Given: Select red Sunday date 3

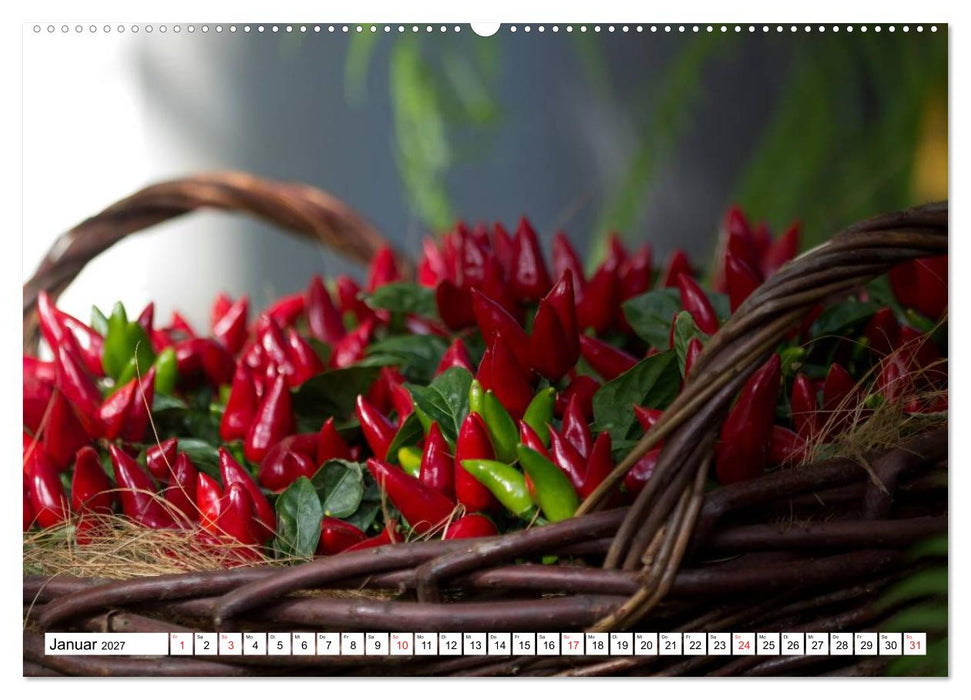Looking at the screenshot, I should tap(230, 644).
